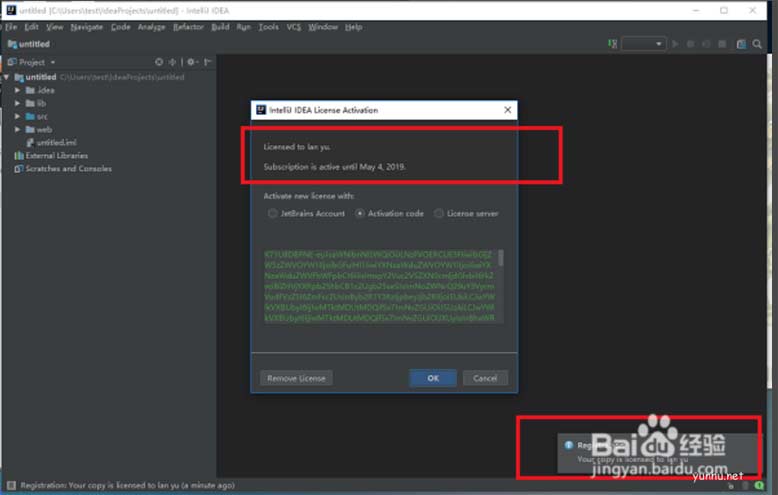This screenshot has height=495, width=778.
Task: Open the VCS menu
Action: pyautogui.click(x=293, y=27)
